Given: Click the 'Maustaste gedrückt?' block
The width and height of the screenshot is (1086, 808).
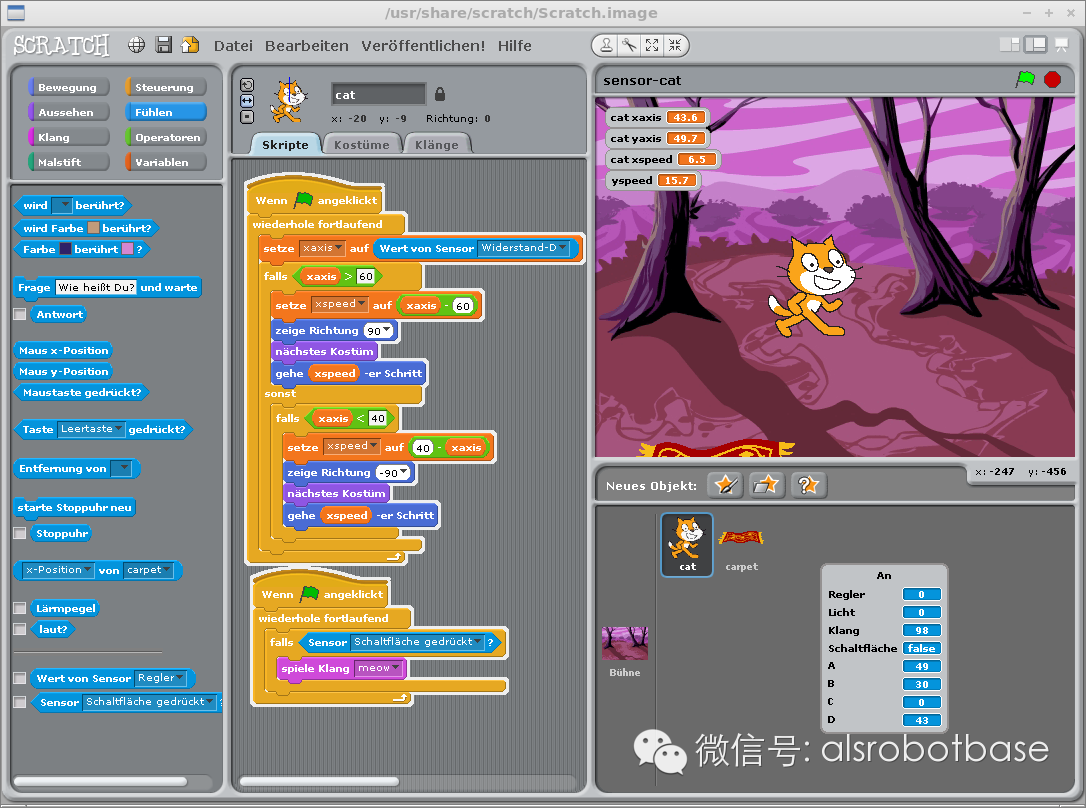Looking at the screenshot, I should [x=82, y=393].
